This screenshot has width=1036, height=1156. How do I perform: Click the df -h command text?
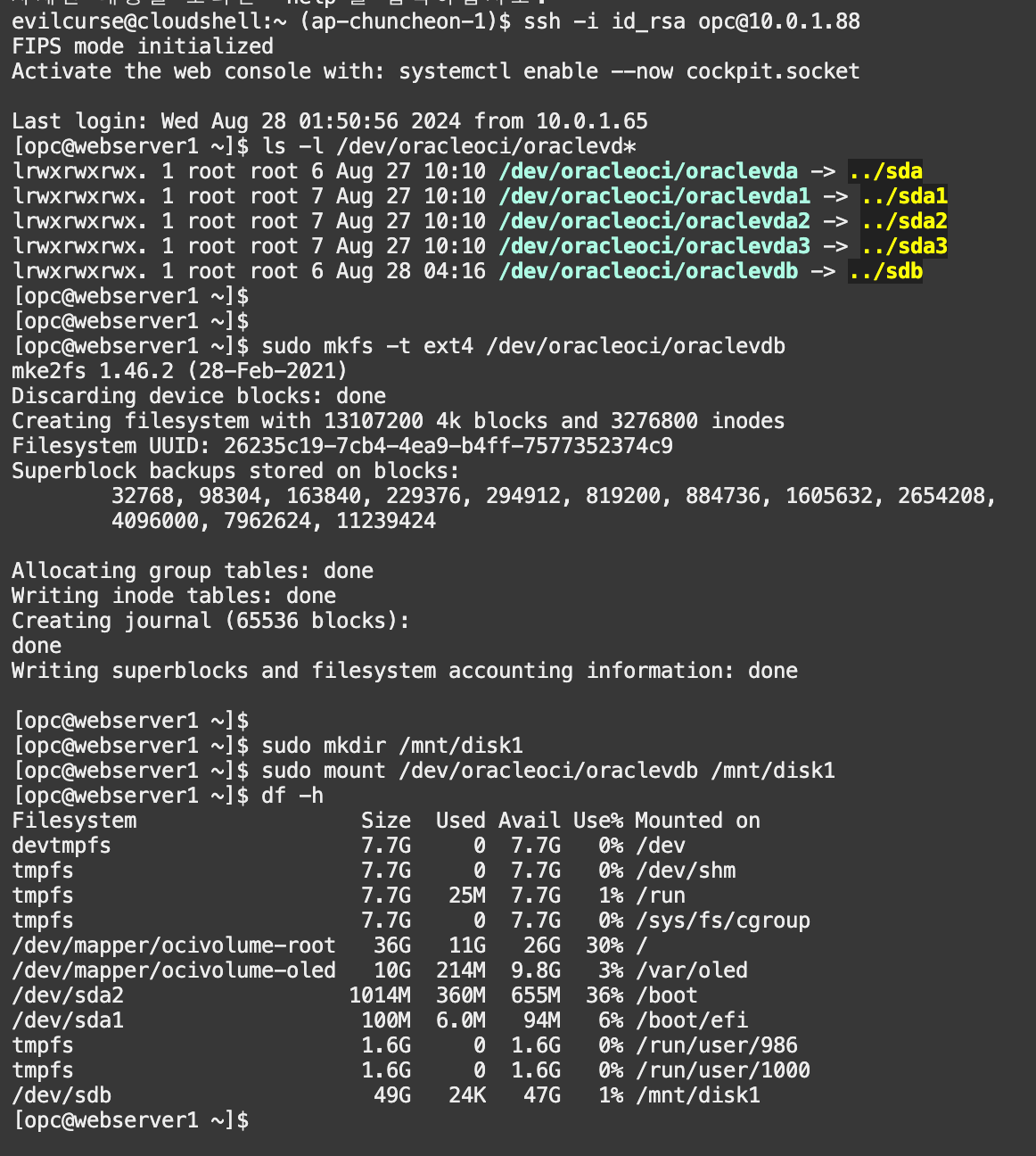click(x=292, y=796)
